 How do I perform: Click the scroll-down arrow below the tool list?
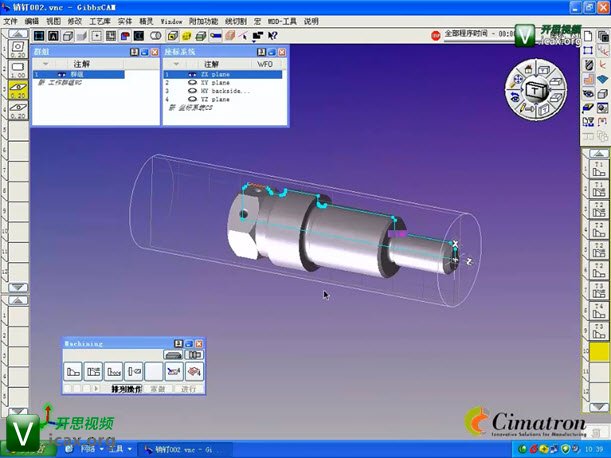[18, 288]
